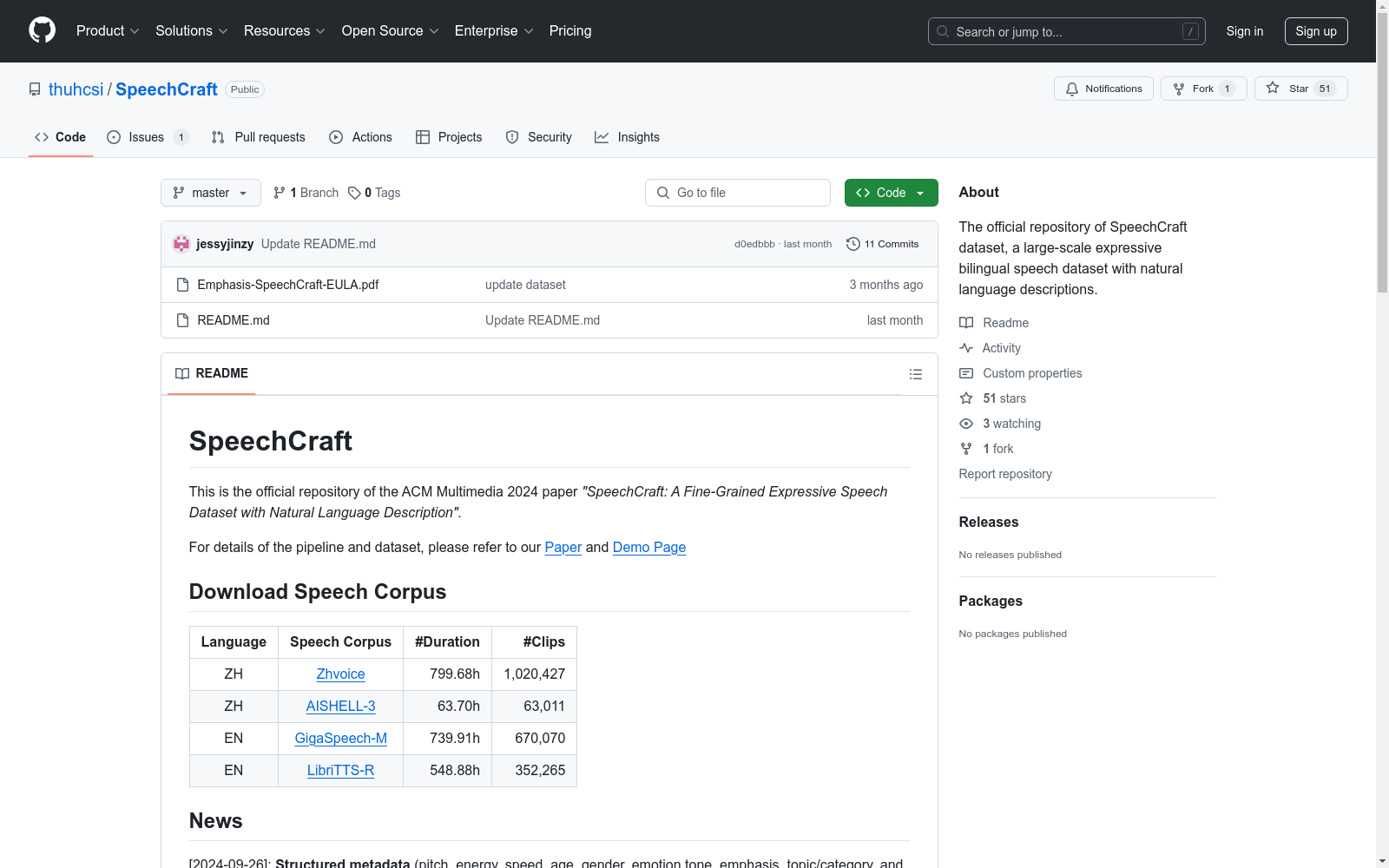Click the fork icon in Fork button
Screen dimensions: 1389x868
click(1178, 89)
